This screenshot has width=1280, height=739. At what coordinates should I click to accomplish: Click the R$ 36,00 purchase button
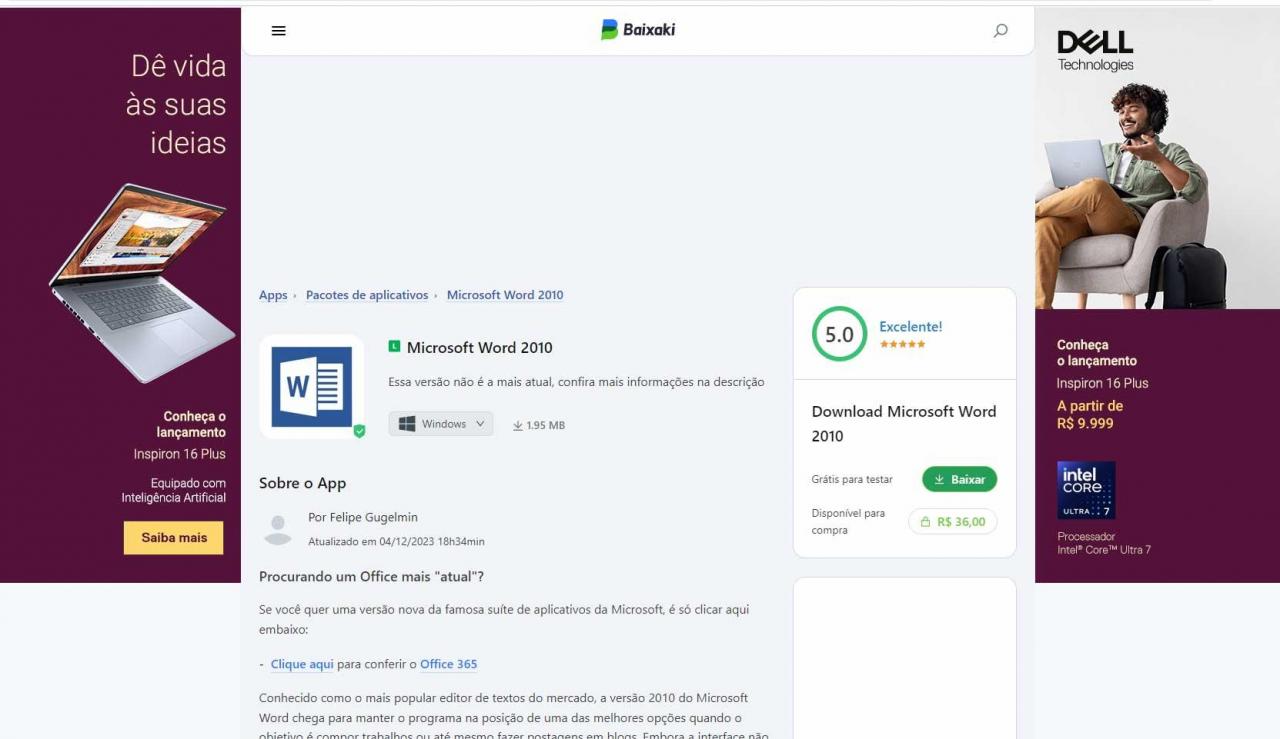952,521
